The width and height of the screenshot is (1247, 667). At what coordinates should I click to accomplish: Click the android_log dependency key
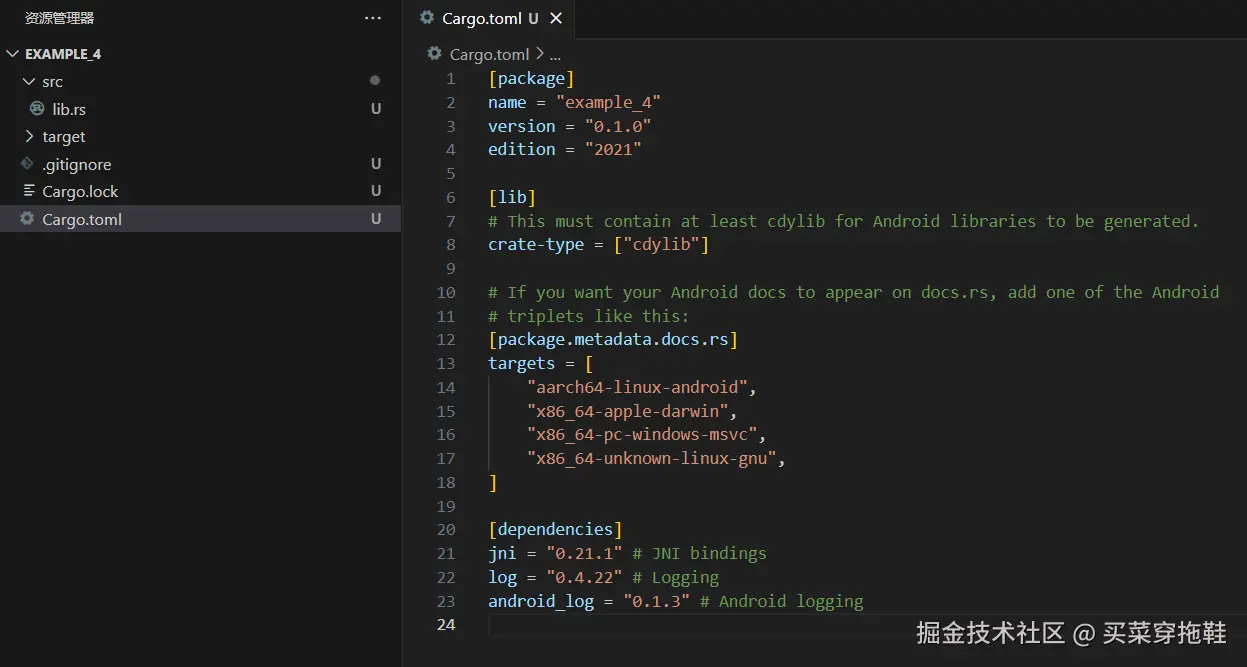tap(541, 601)
